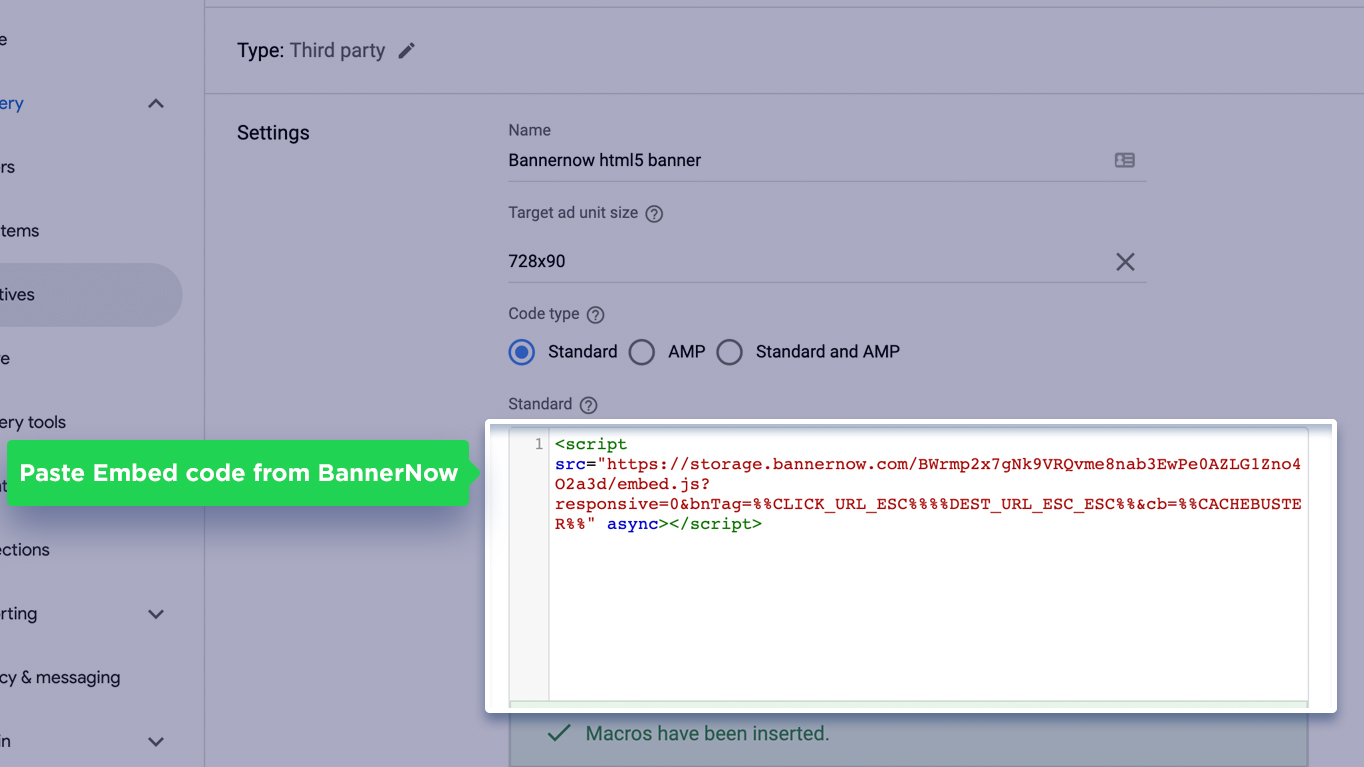Open help for Target ad unit size
The width and height of the screenshot is (1364, 767).
(x=654, y=214)
